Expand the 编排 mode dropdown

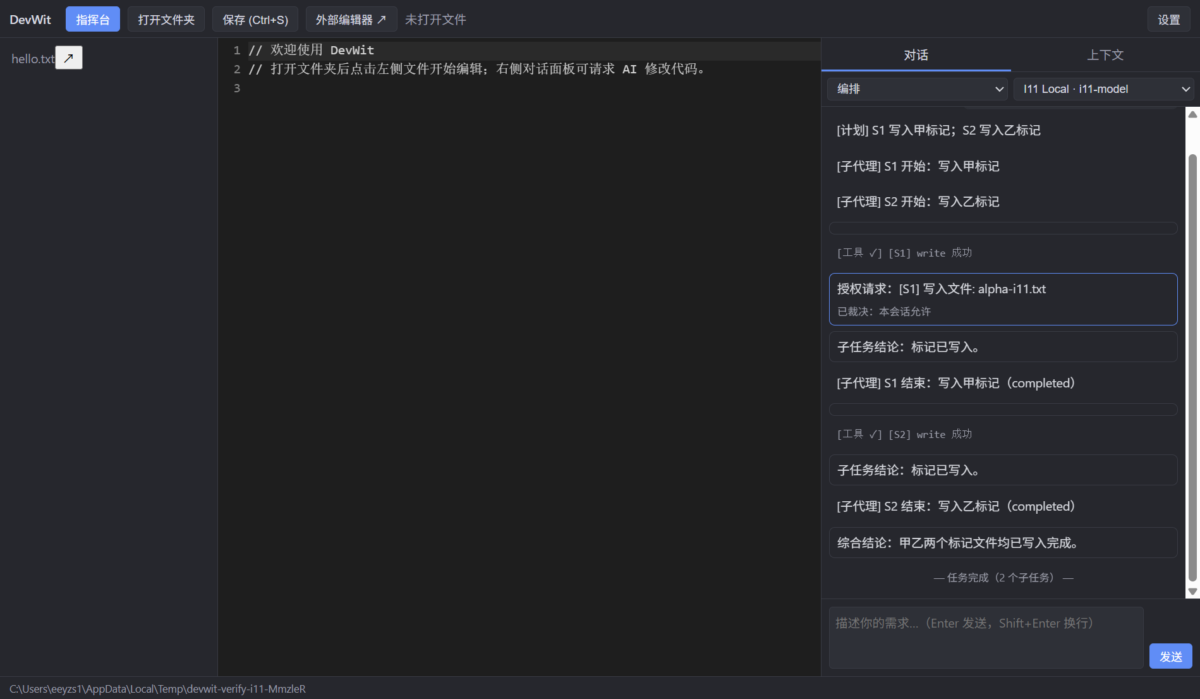click(x=917, y=89)
